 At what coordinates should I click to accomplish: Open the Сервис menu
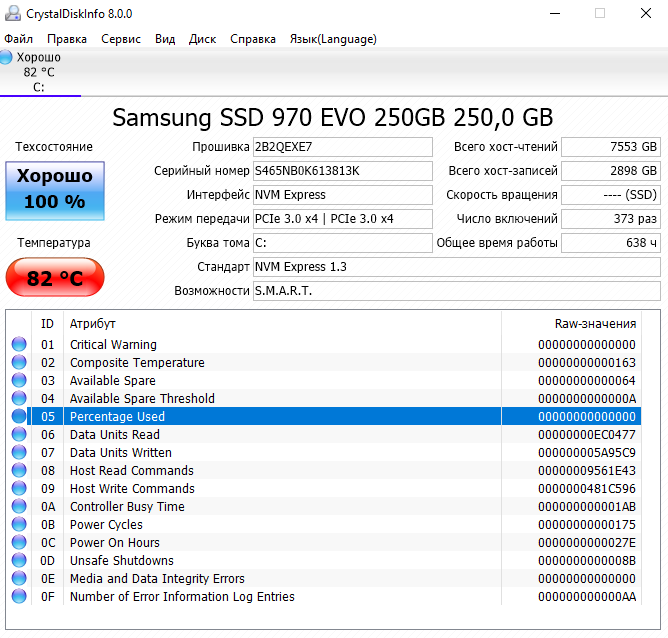[121, 39]
